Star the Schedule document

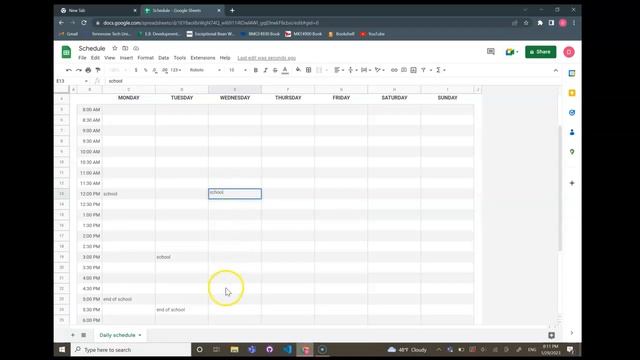tap(115, 48)
